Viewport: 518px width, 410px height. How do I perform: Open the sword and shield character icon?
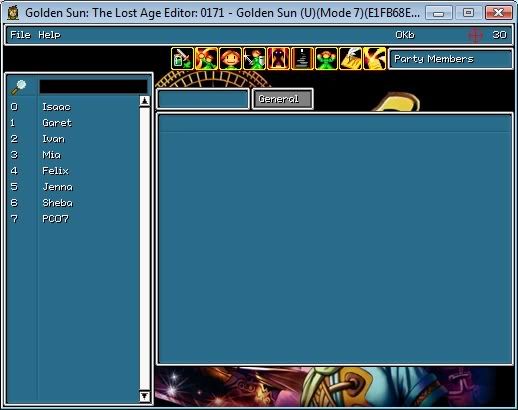click(254, 58)
